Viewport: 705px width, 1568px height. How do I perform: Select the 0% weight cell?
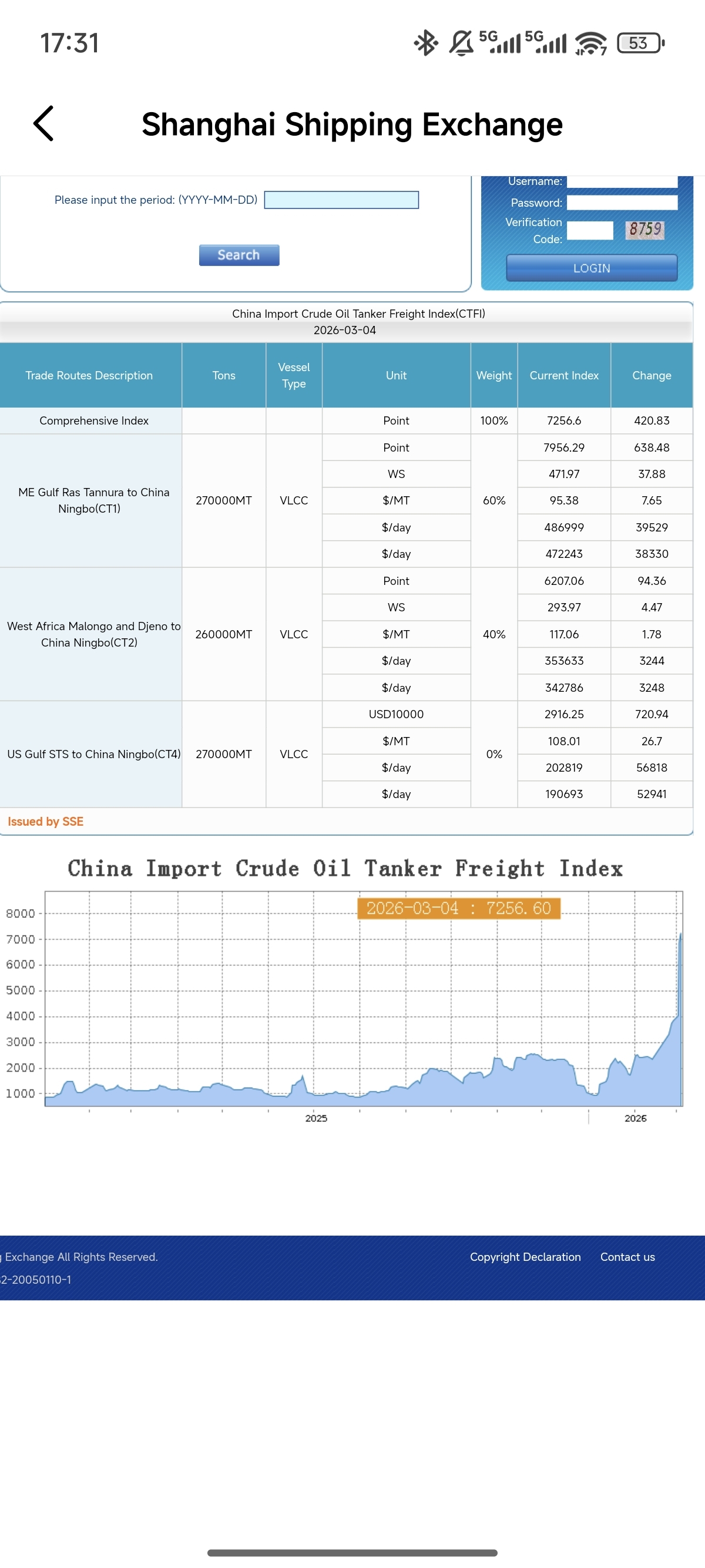click(494, 754)
